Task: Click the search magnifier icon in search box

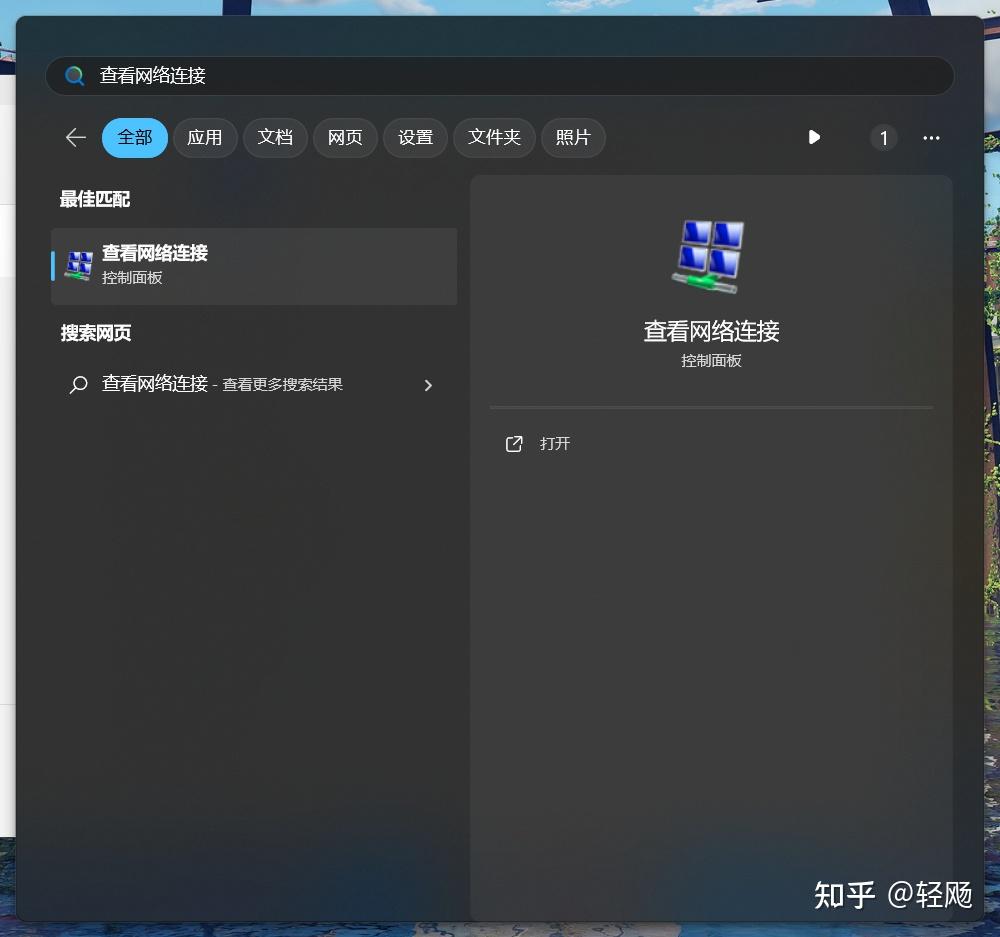Action: click(x=74, y=75)
